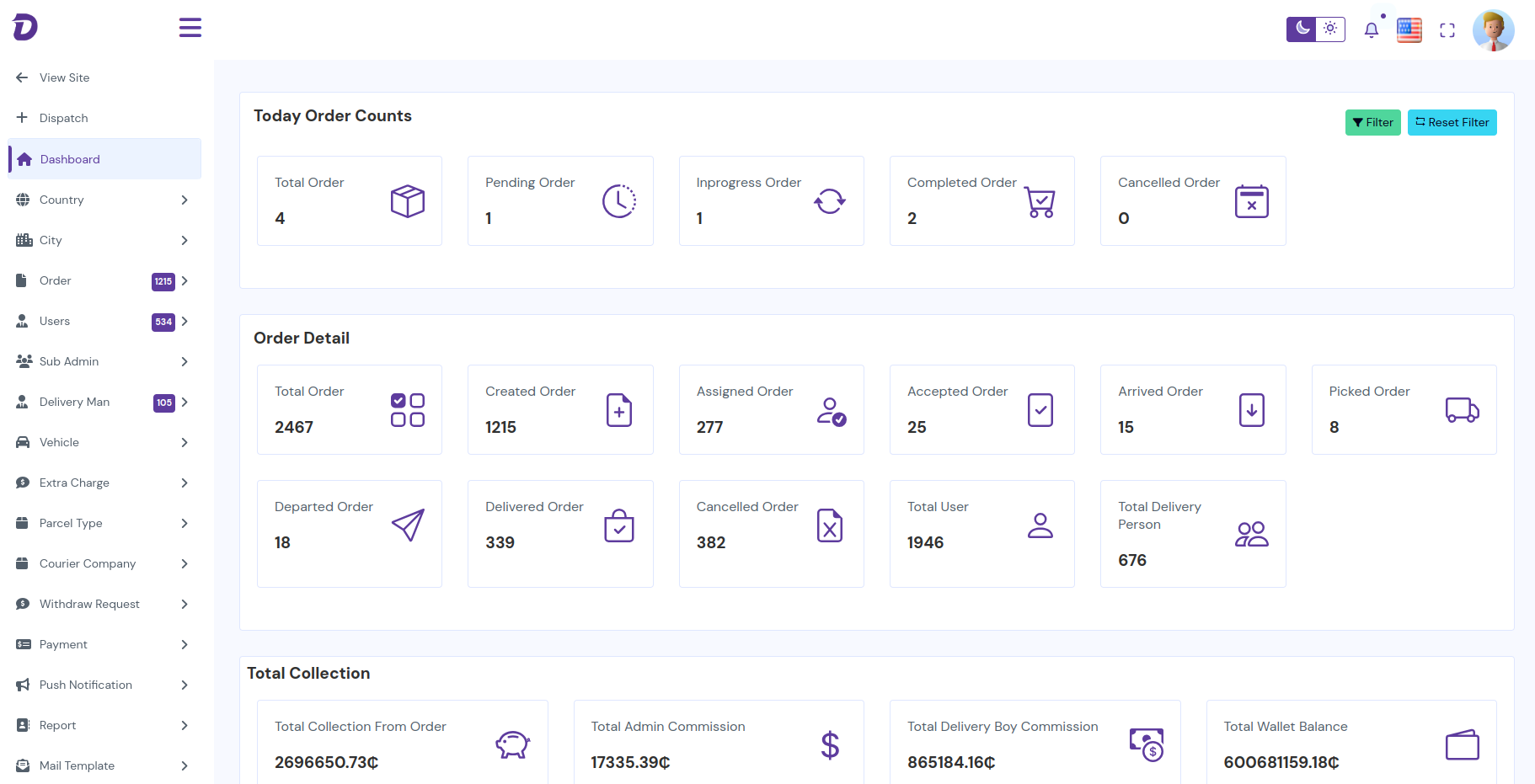Click the View Site link
Viewport: 1535px width, 784px height.
[64, 77]
